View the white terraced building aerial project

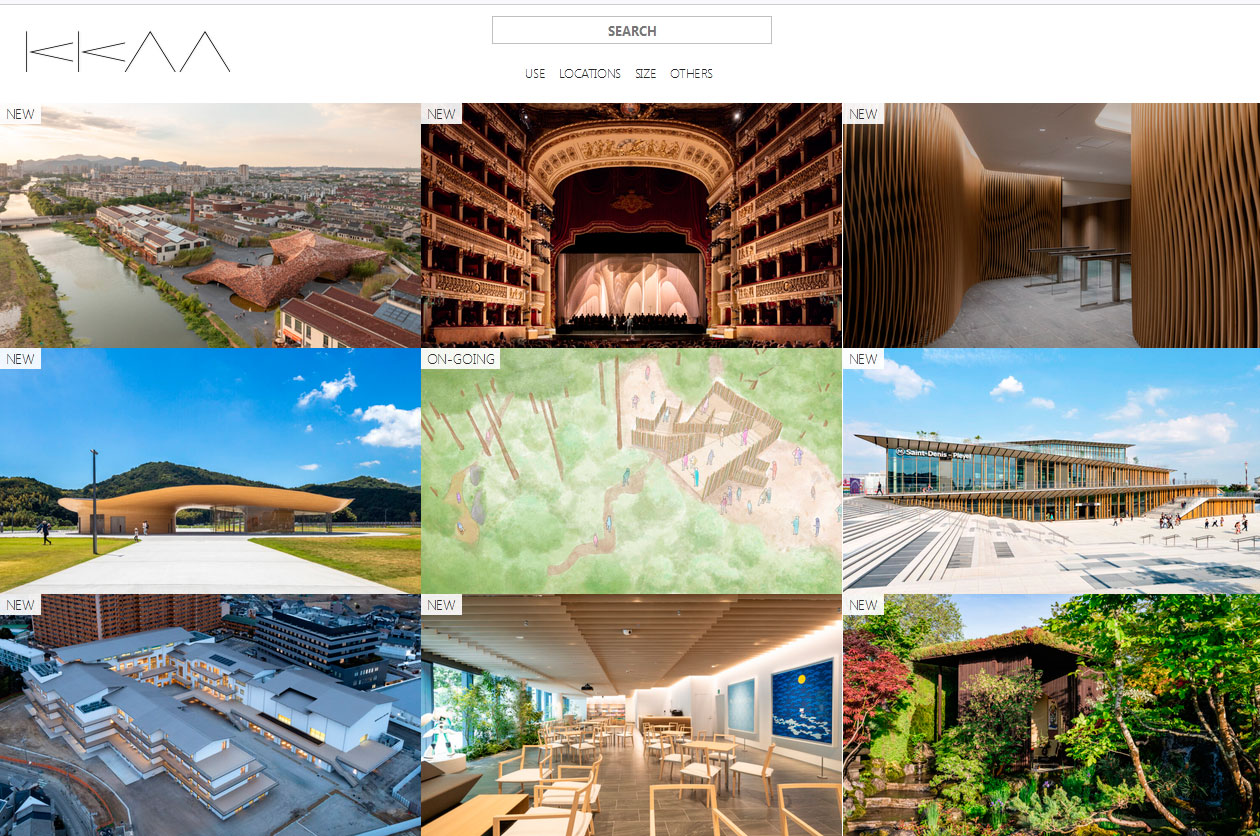click(x=210, y=715)
